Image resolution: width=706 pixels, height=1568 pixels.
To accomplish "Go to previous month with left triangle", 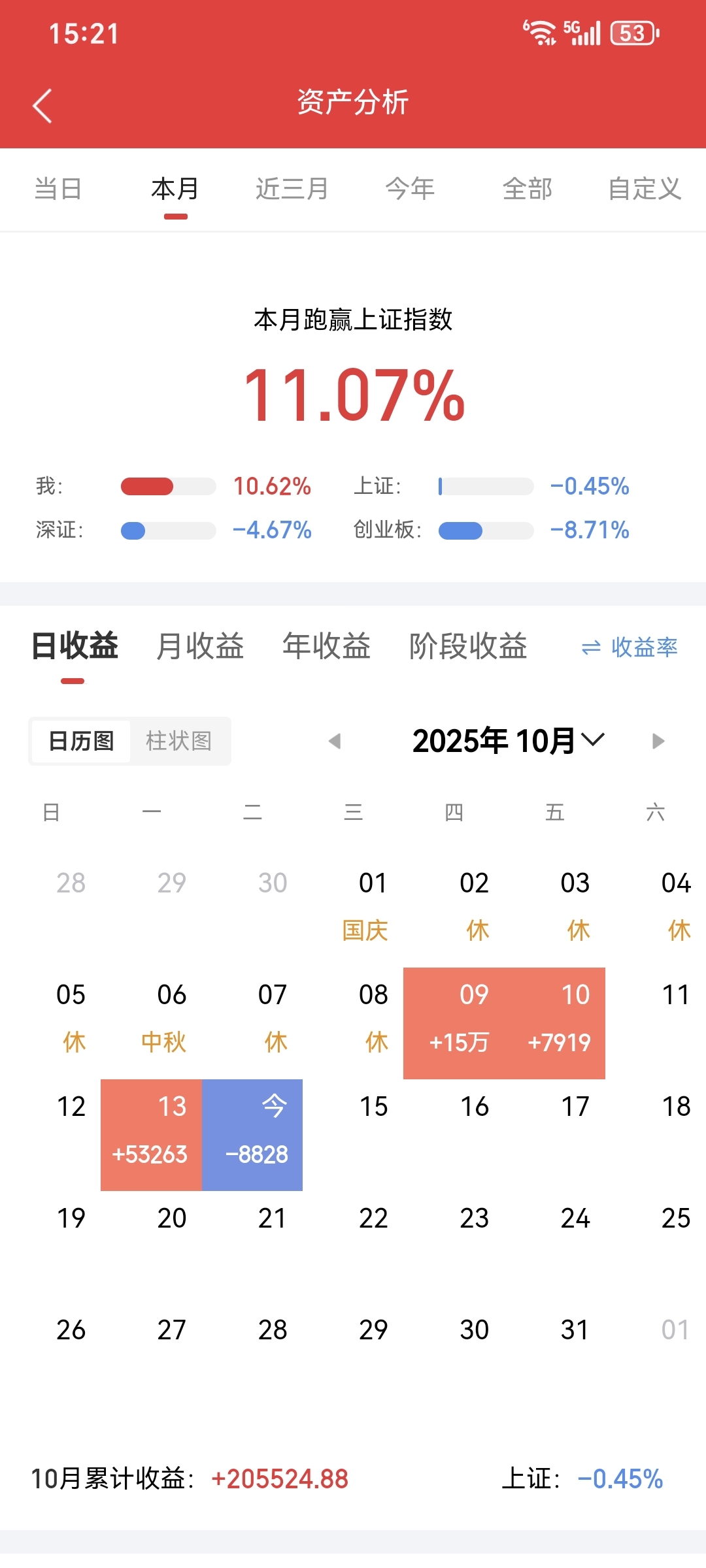I will click(335, 741).
